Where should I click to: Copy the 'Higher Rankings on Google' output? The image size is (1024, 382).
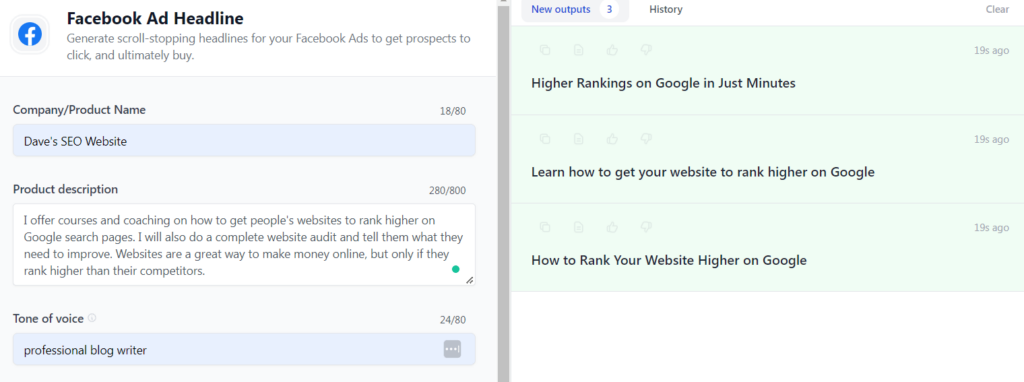(545, 50)
